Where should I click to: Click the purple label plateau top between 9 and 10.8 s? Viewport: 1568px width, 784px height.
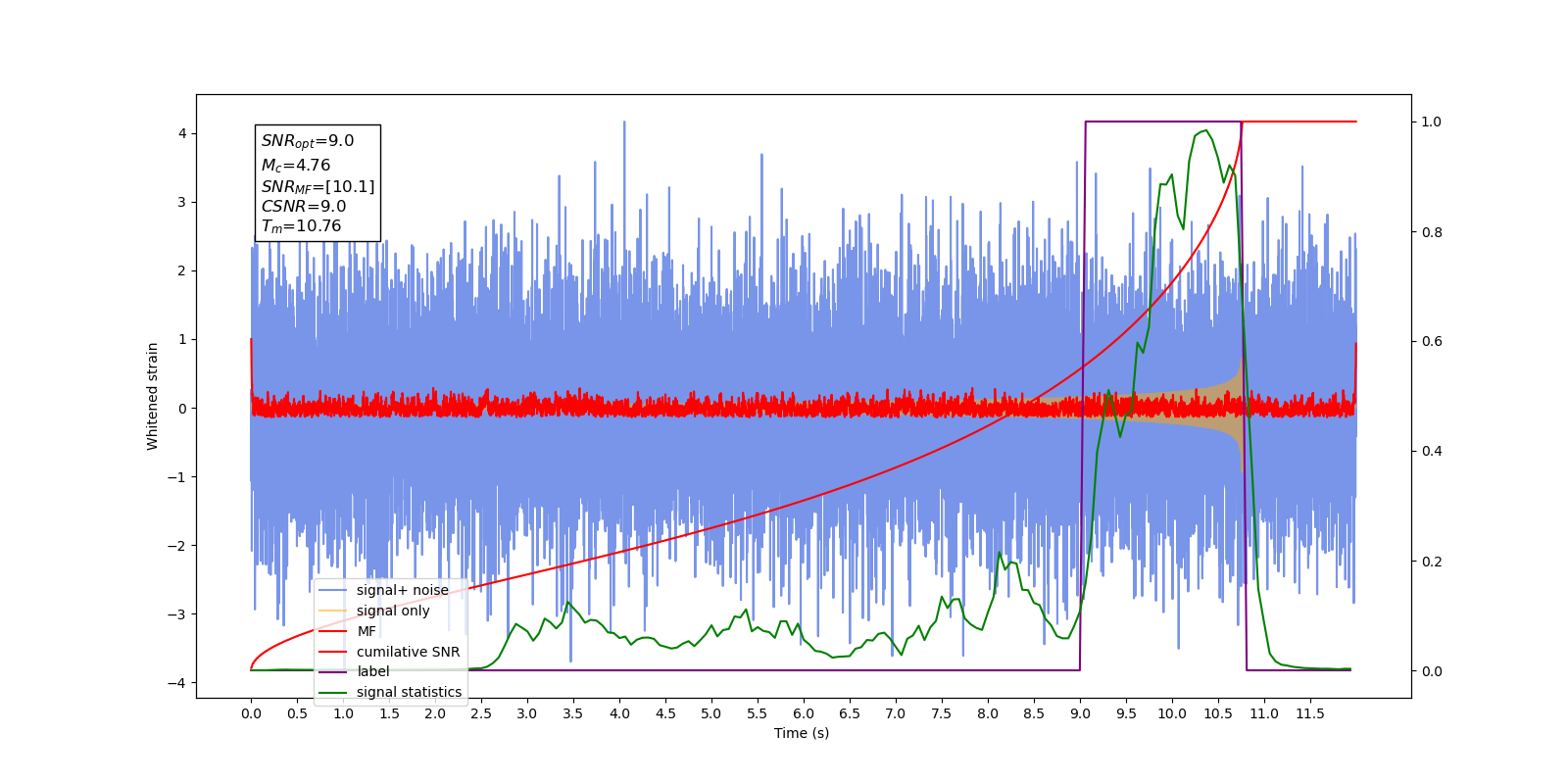point(1163,122)
